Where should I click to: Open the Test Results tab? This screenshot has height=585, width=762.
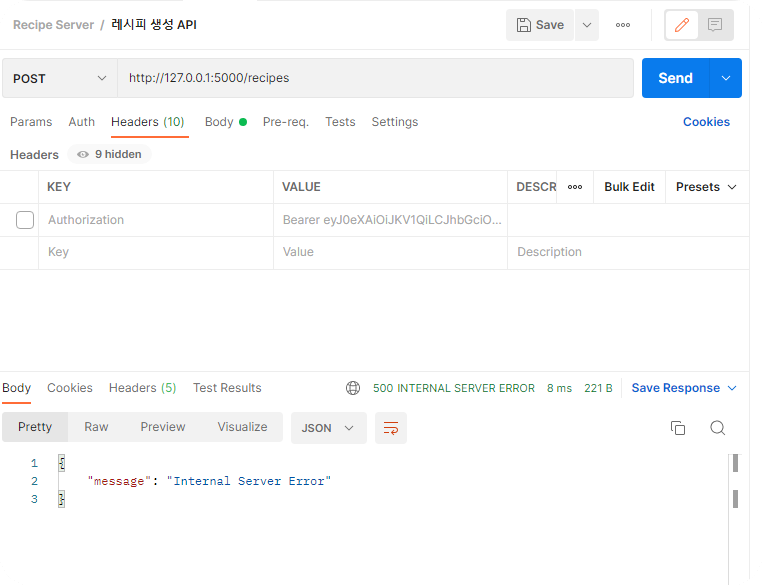[x=227, y=388]
